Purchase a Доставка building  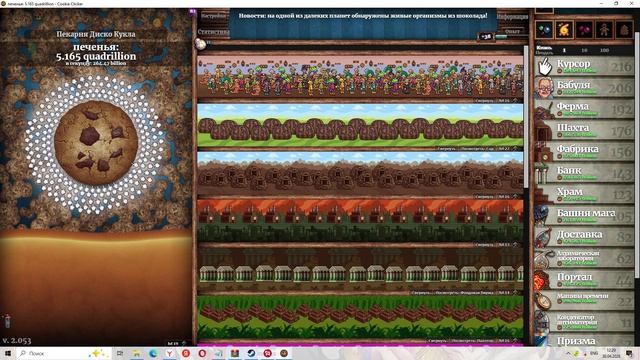[584, 236]
